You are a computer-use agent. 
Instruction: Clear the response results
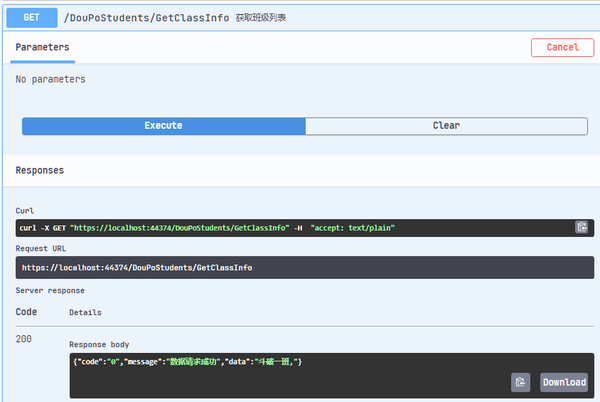(446, 126)
